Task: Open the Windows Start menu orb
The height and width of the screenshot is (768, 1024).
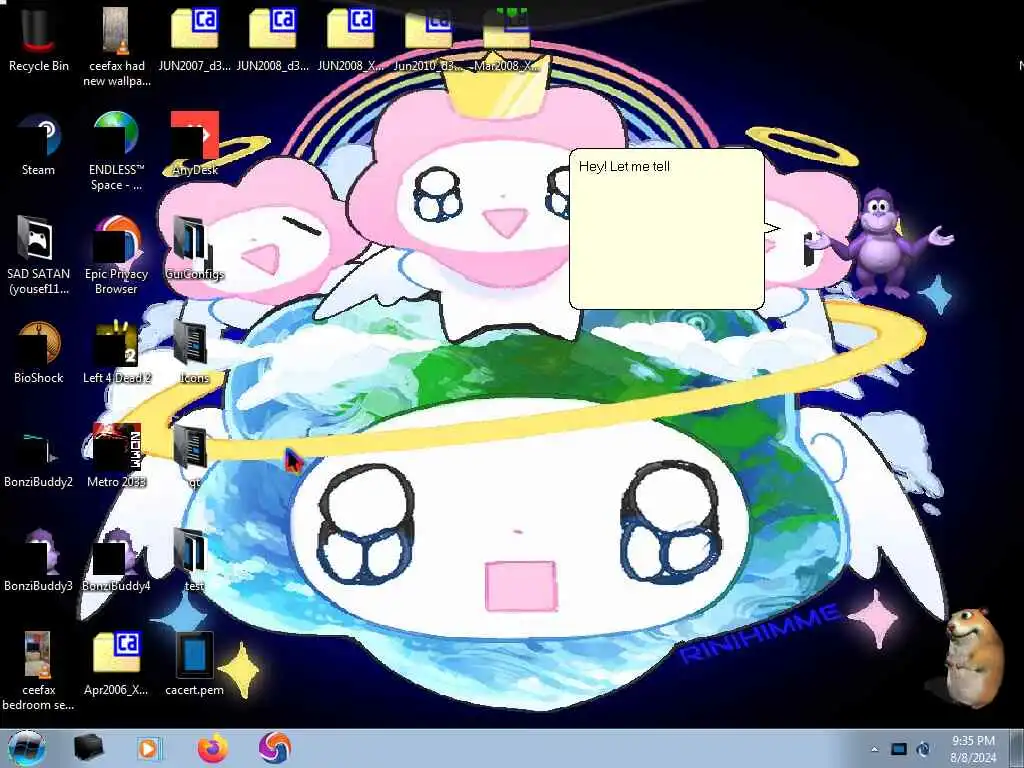Action: pyautogui.click(x=27, y=748)
